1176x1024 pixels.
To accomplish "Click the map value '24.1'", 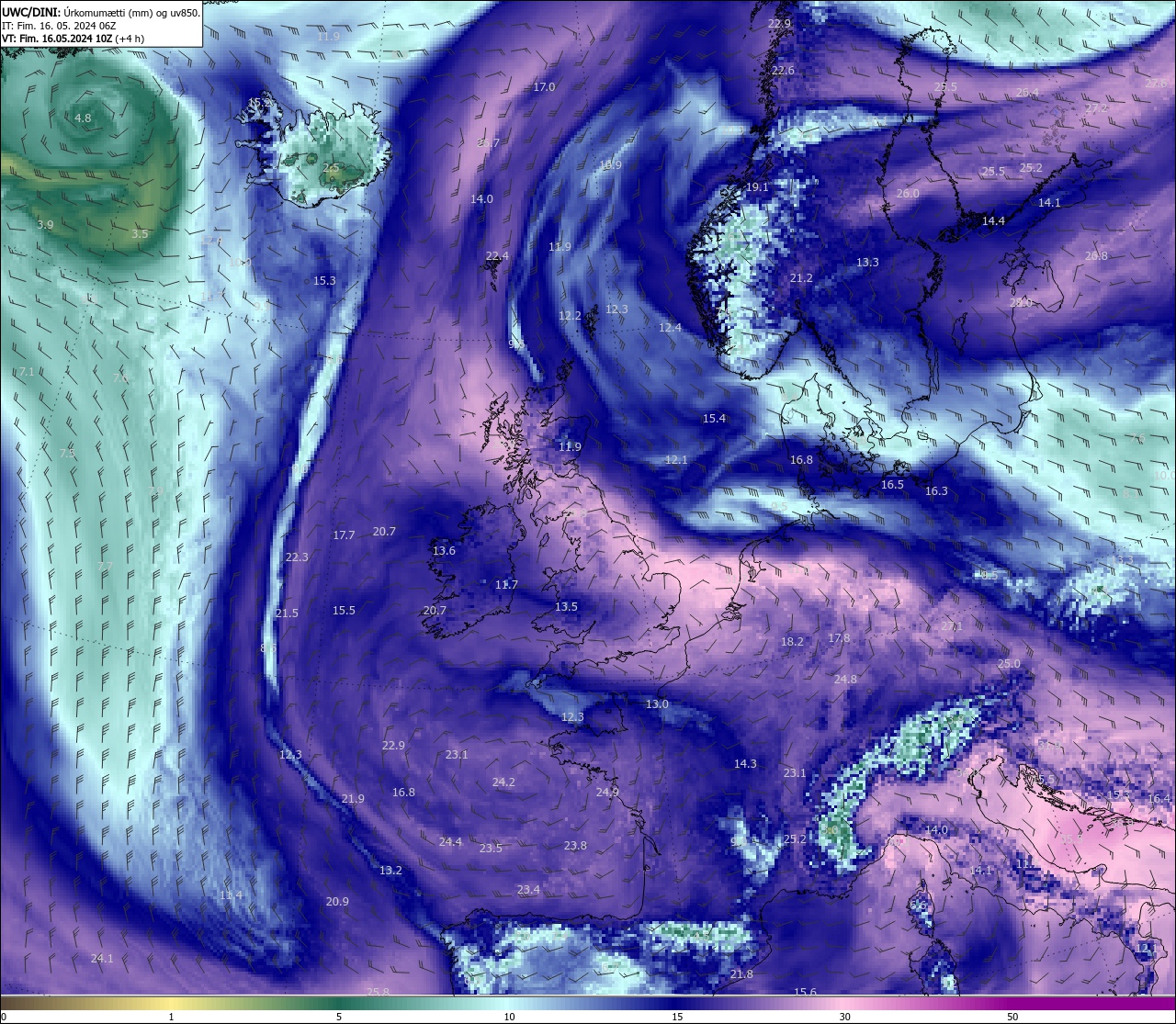I will click(102, 958).
